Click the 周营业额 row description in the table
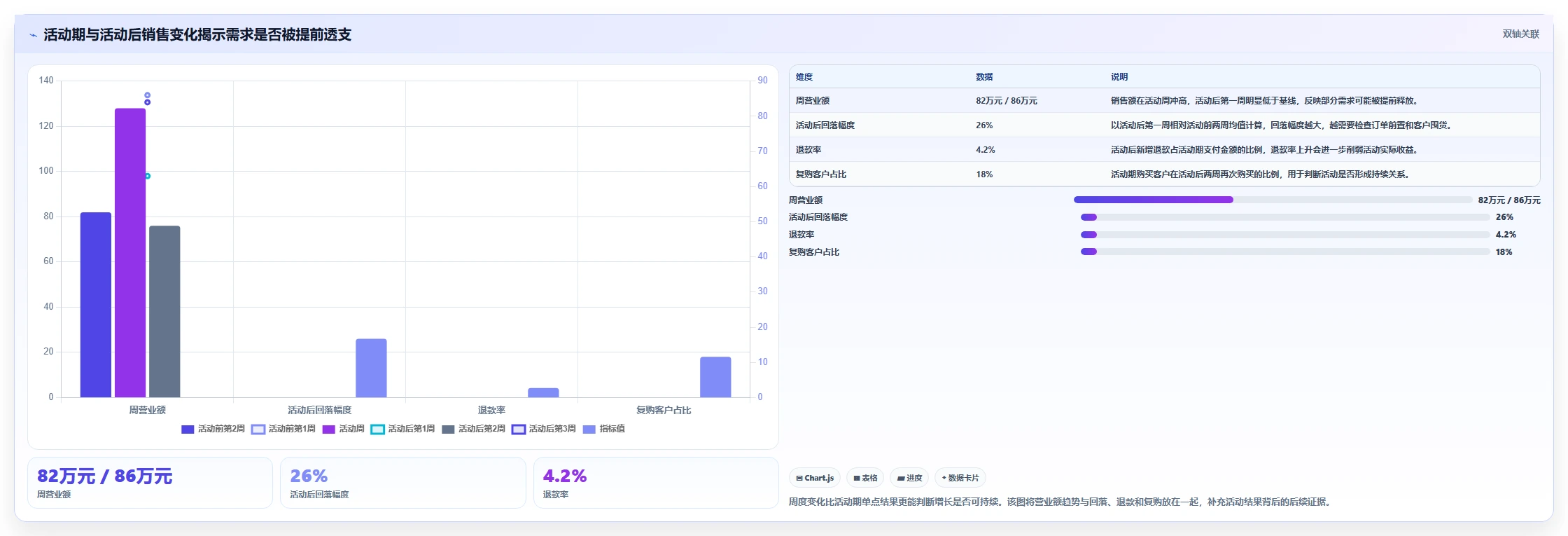 pos(1266,101)
